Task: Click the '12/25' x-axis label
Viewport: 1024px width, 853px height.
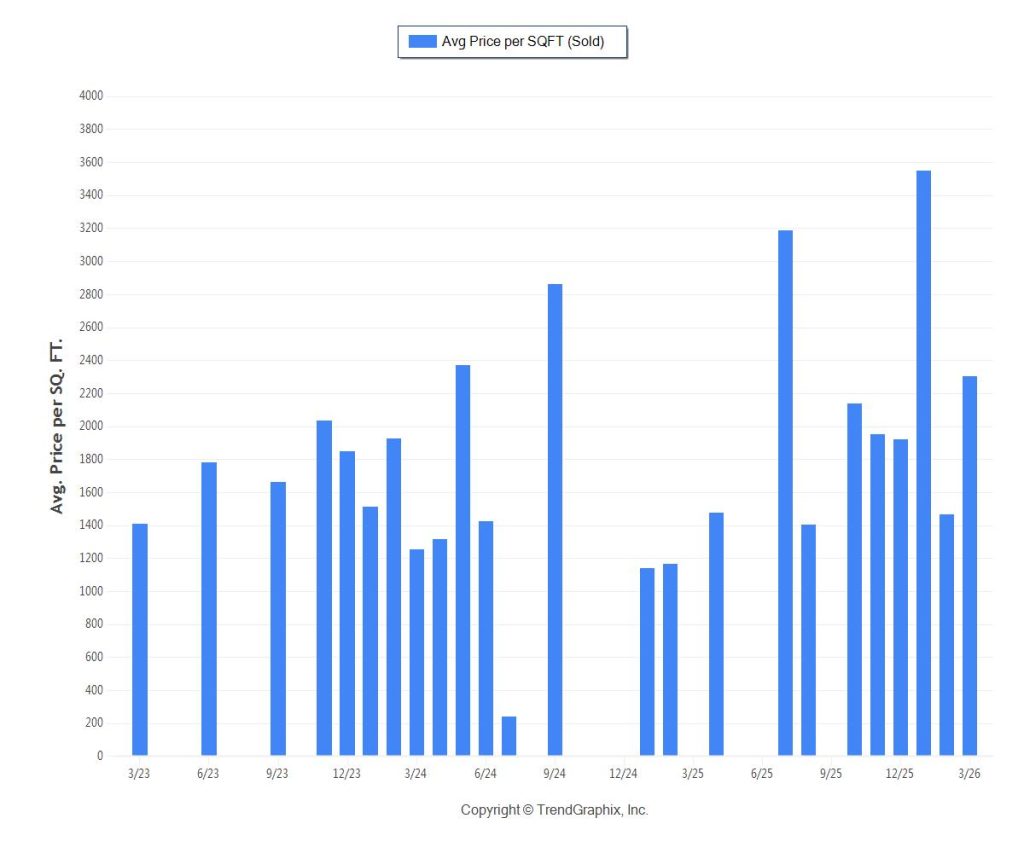Action: click(900, 773)
